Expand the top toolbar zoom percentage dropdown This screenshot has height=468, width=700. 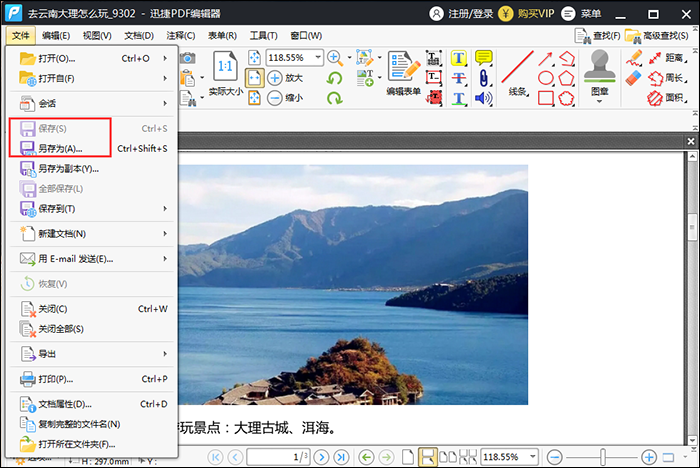[x=318, y=58]
